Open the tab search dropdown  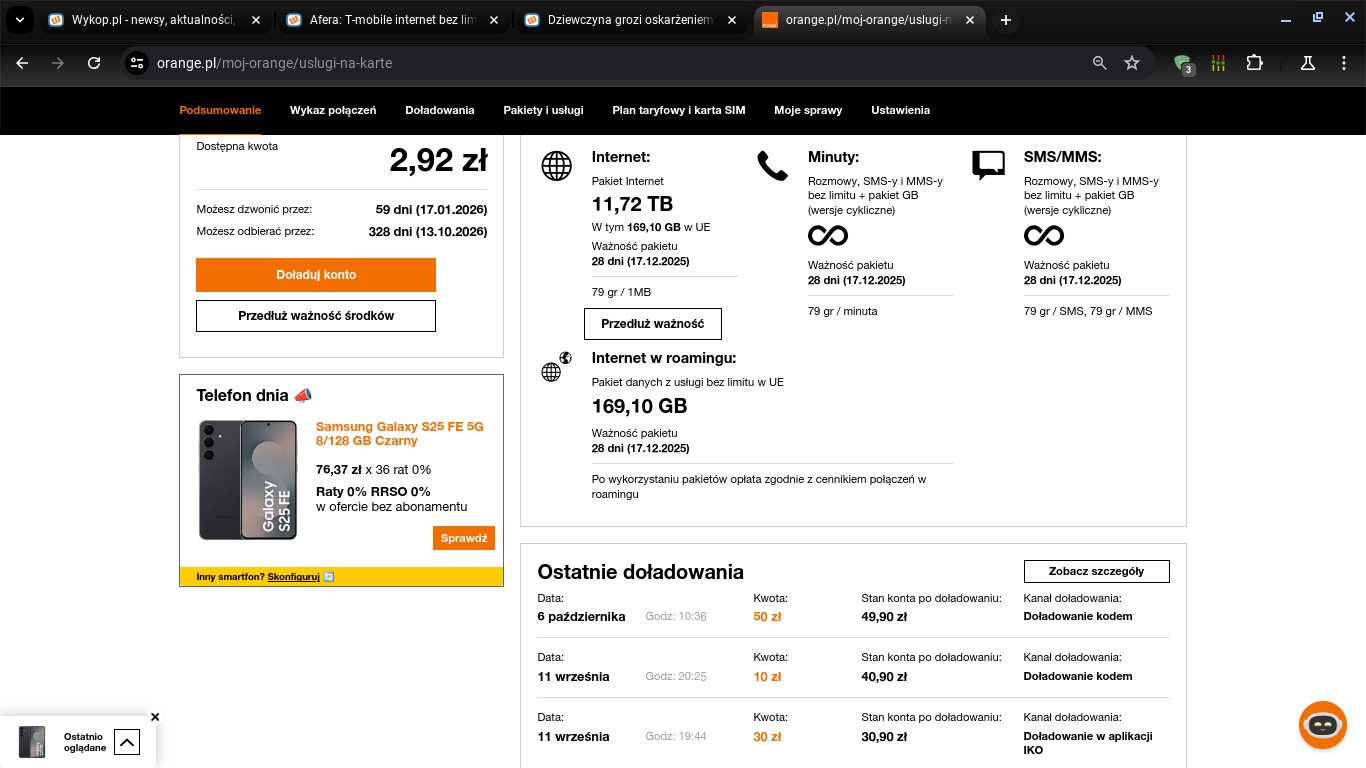19,20
